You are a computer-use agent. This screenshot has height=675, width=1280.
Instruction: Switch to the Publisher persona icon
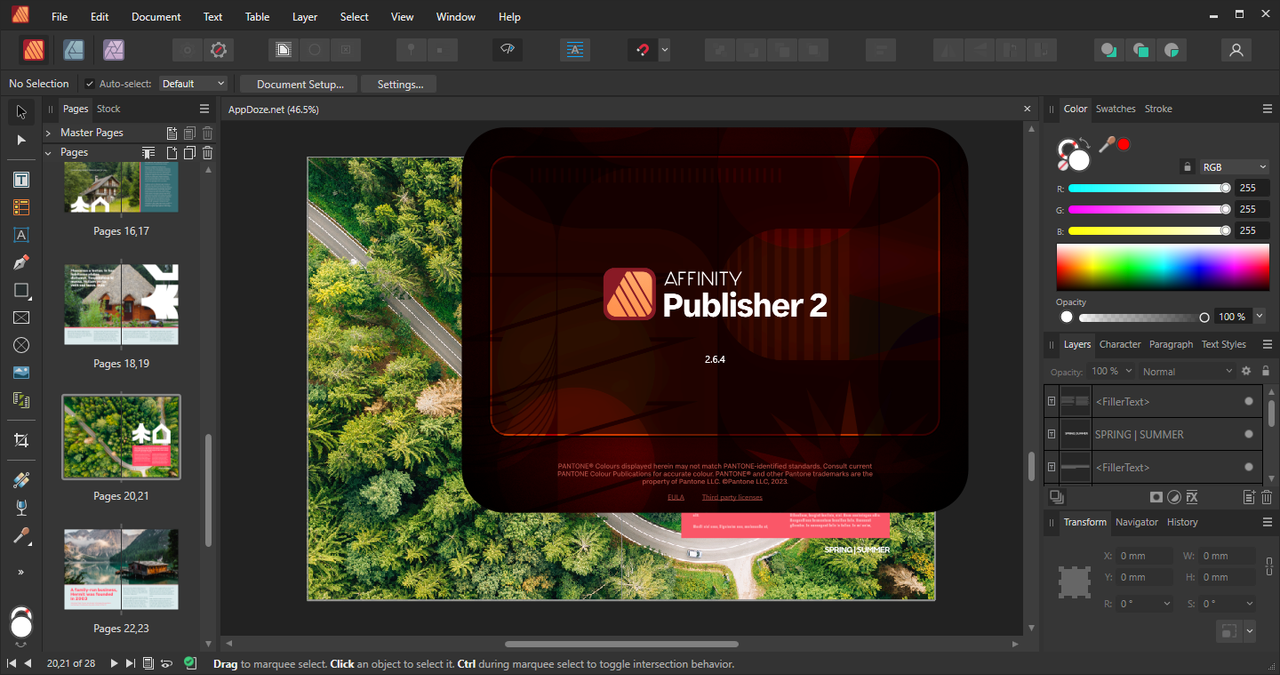tap(34, 49)
